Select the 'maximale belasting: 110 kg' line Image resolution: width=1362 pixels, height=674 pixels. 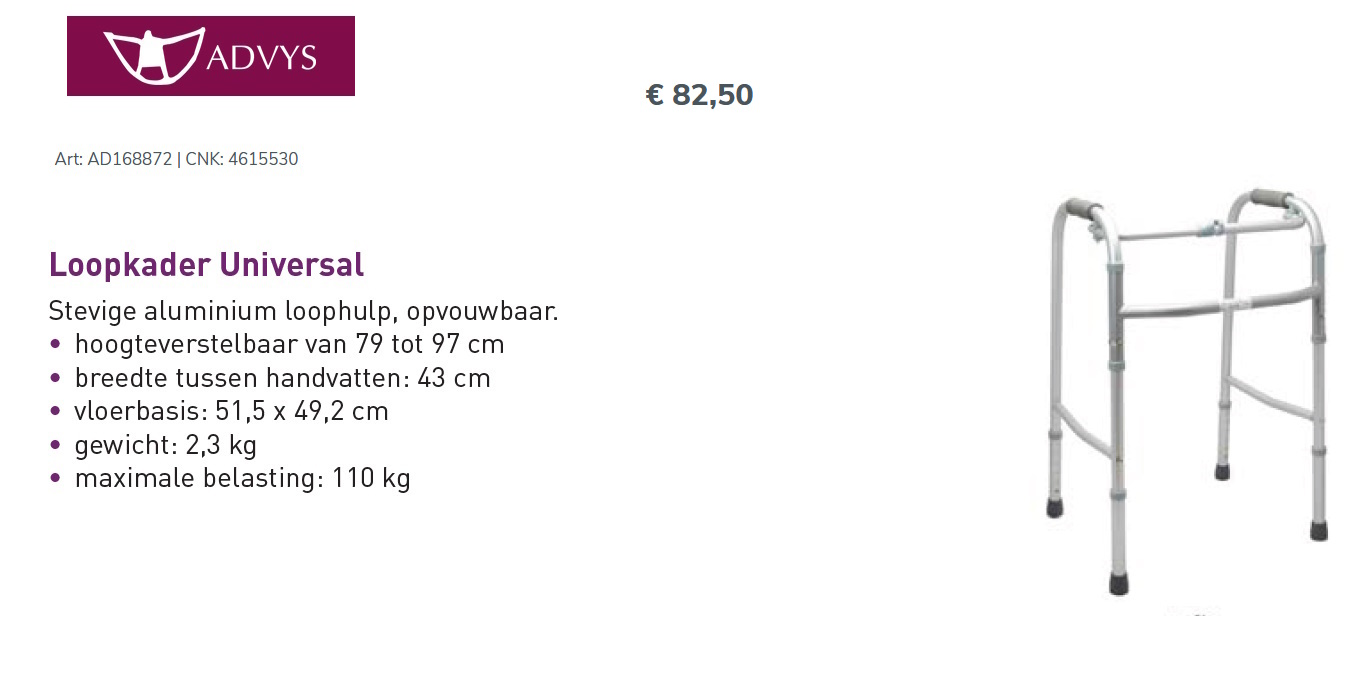click(x=242, y=478)
